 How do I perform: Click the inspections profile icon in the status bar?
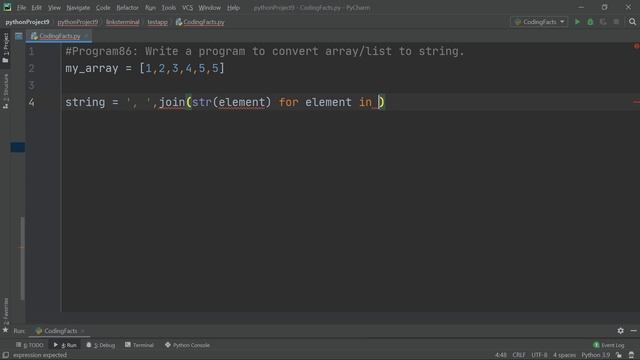[x=631, y=355]
